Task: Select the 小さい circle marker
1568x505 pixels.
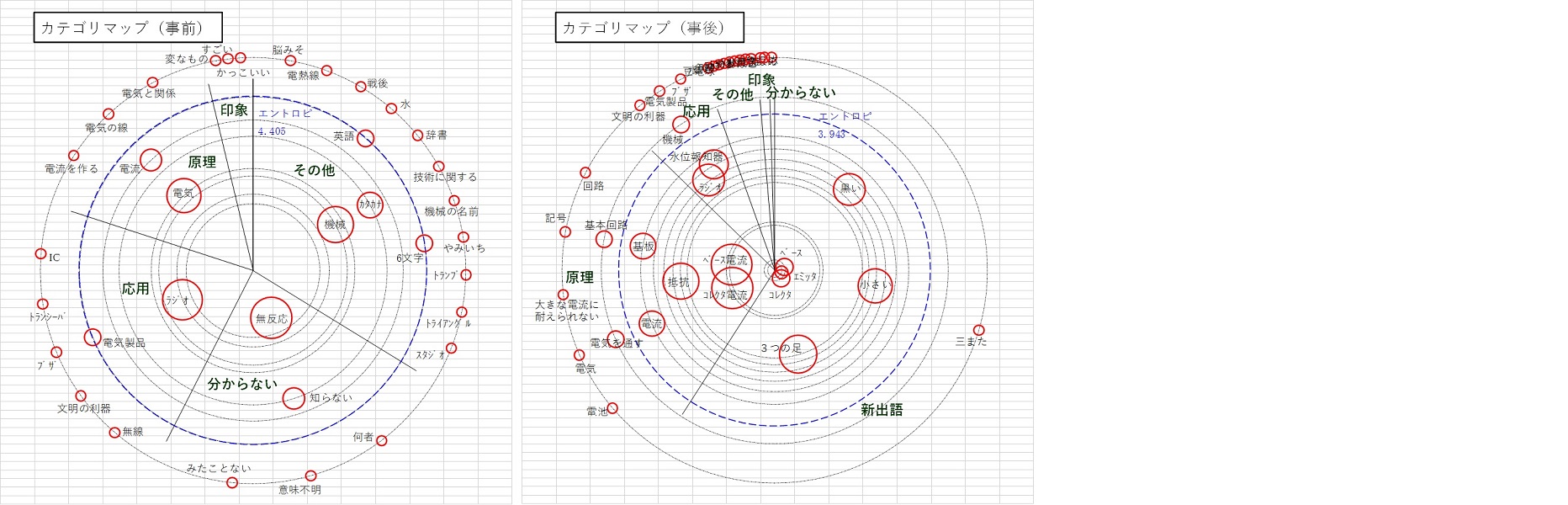Action: click(x=875, y=285)
